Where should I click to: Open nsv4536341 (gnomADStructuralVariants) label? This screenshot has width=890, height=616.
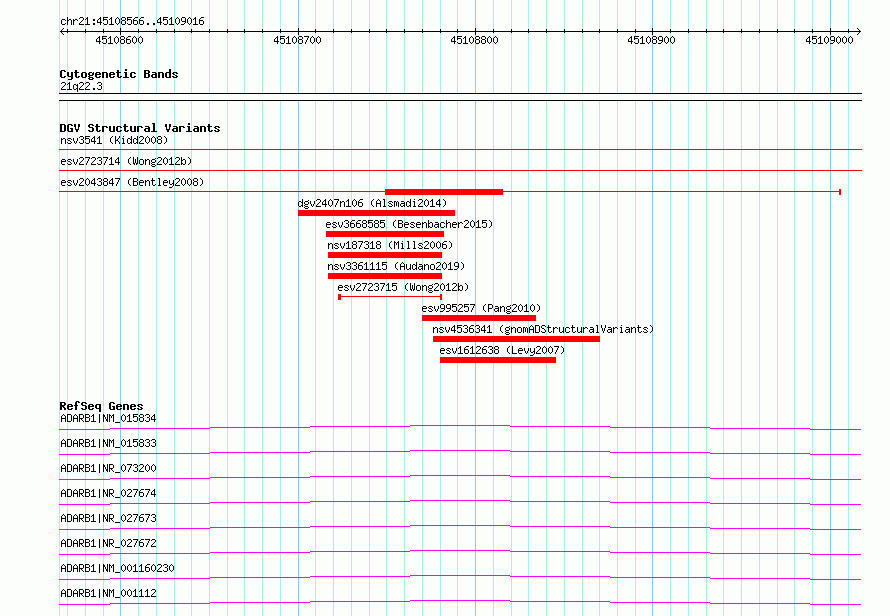click(x=543, y=329)
